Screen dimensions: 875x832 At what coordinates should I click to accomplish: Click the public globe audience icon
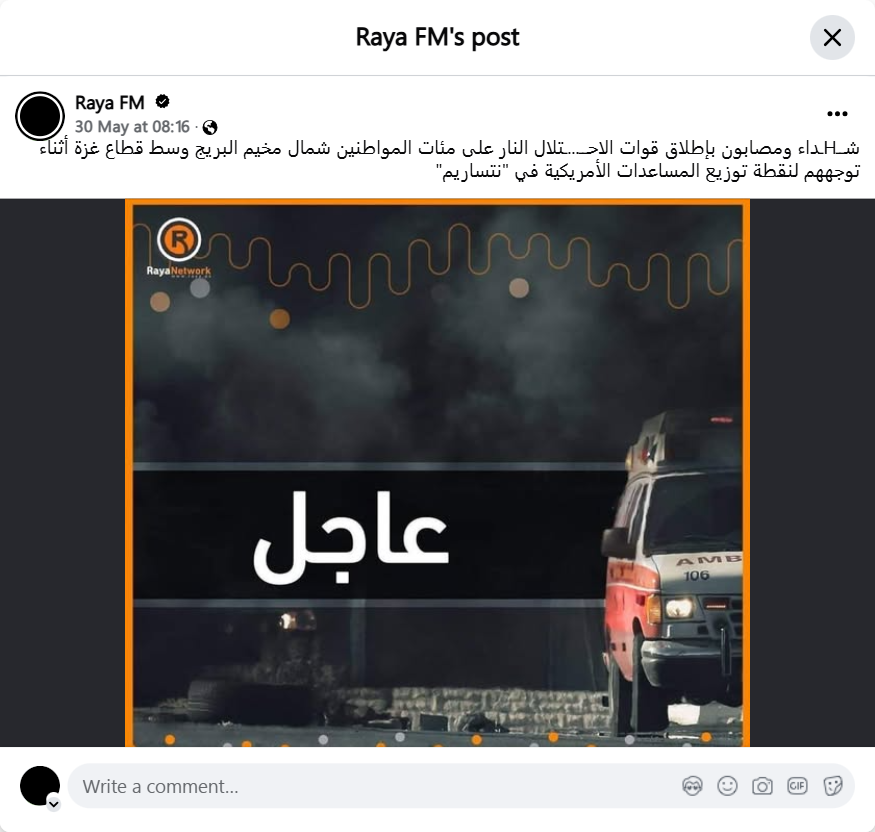point(210,127)
